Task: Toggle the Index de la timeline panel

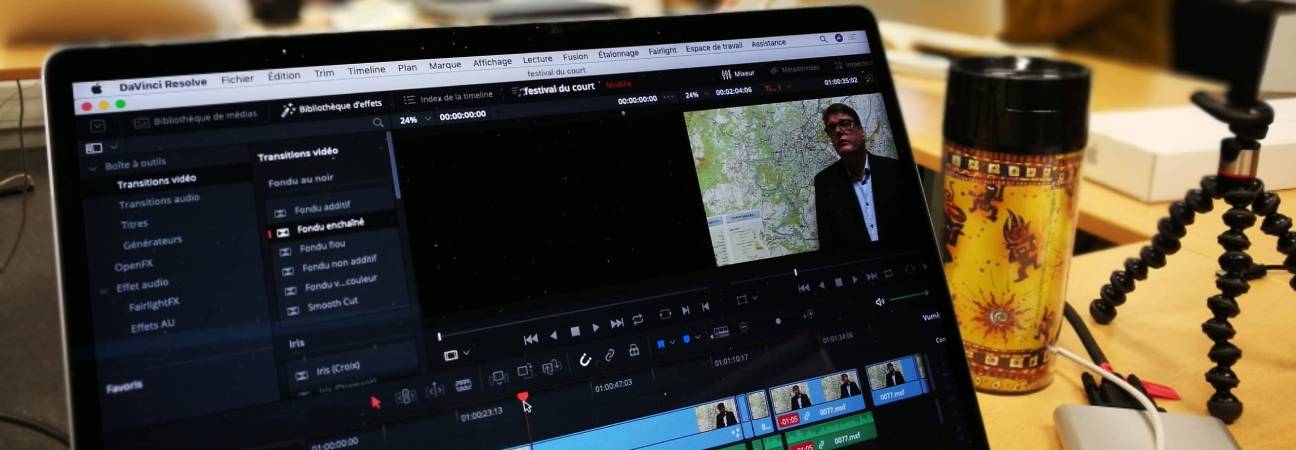Action: tap(447, 97)
